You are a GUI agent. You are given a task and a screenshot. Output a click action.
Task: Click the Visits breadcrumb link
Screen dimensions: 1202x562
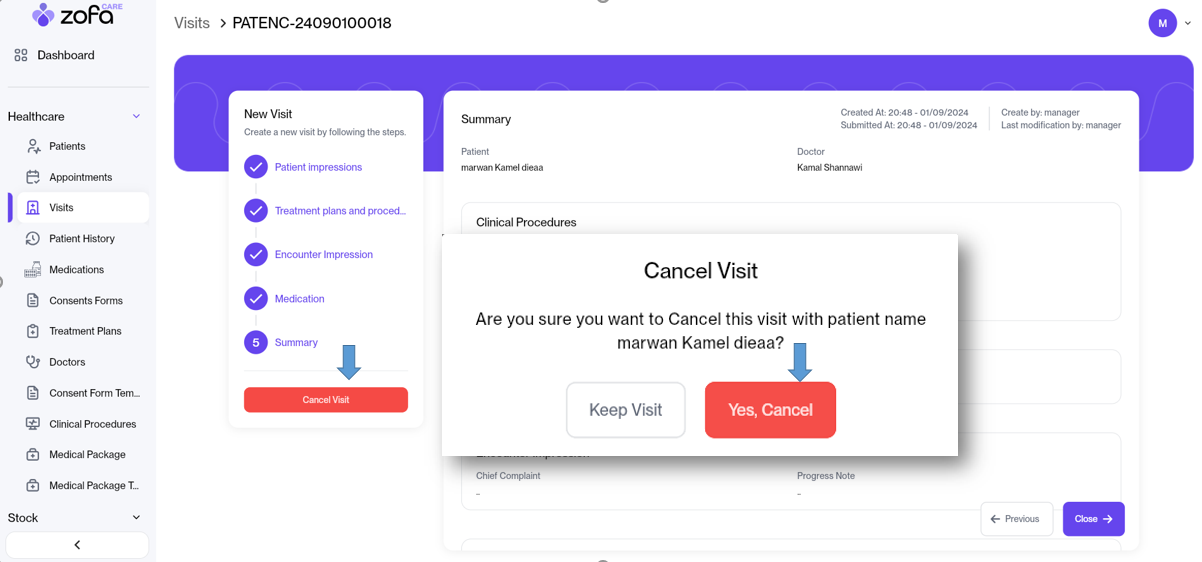tap(192, 23)
